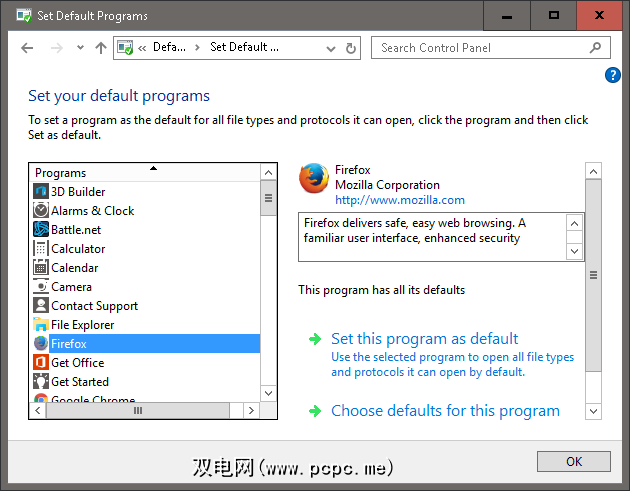Click the OK button
This screenshot has width=630, height=491.
574,461
